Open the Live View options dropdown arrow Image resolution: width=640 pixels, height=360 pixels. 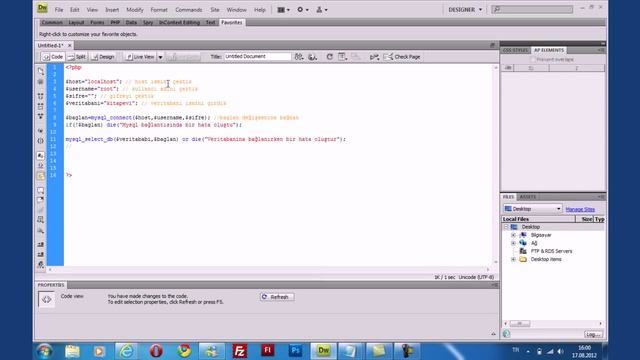(x=160, y=57)
